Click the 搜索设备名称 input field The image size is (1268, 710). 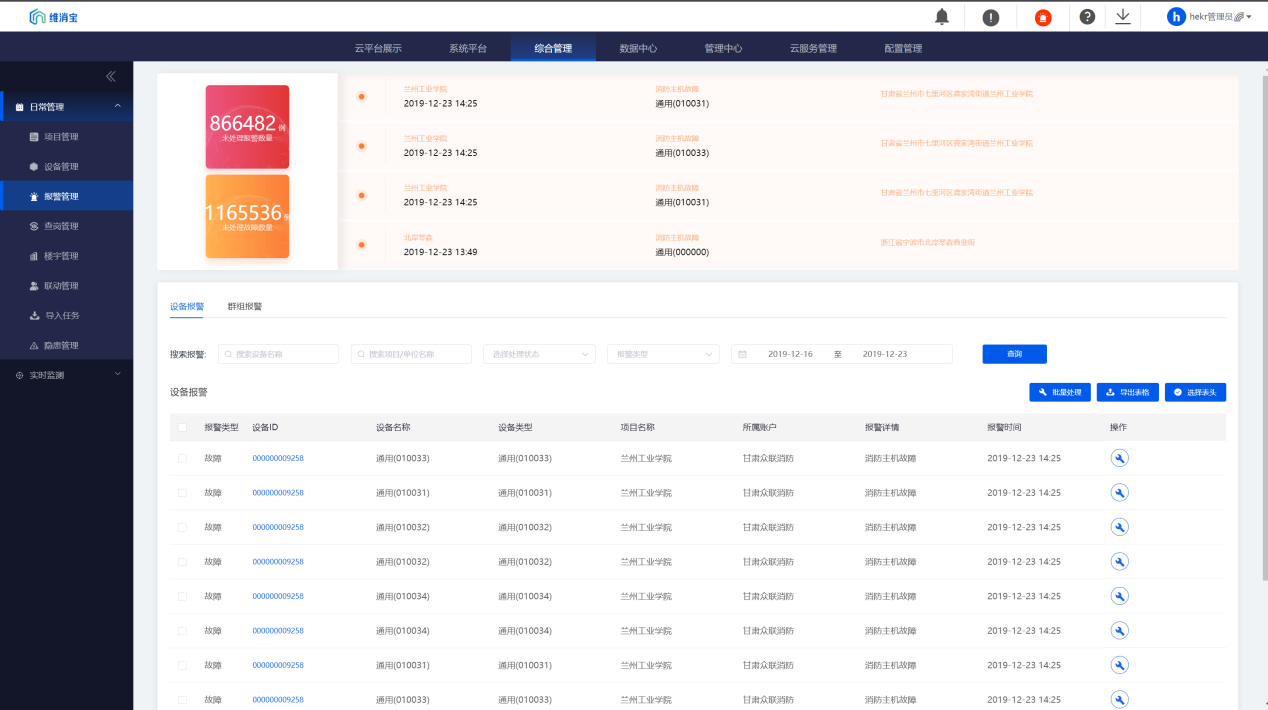(x=279, y=354)
